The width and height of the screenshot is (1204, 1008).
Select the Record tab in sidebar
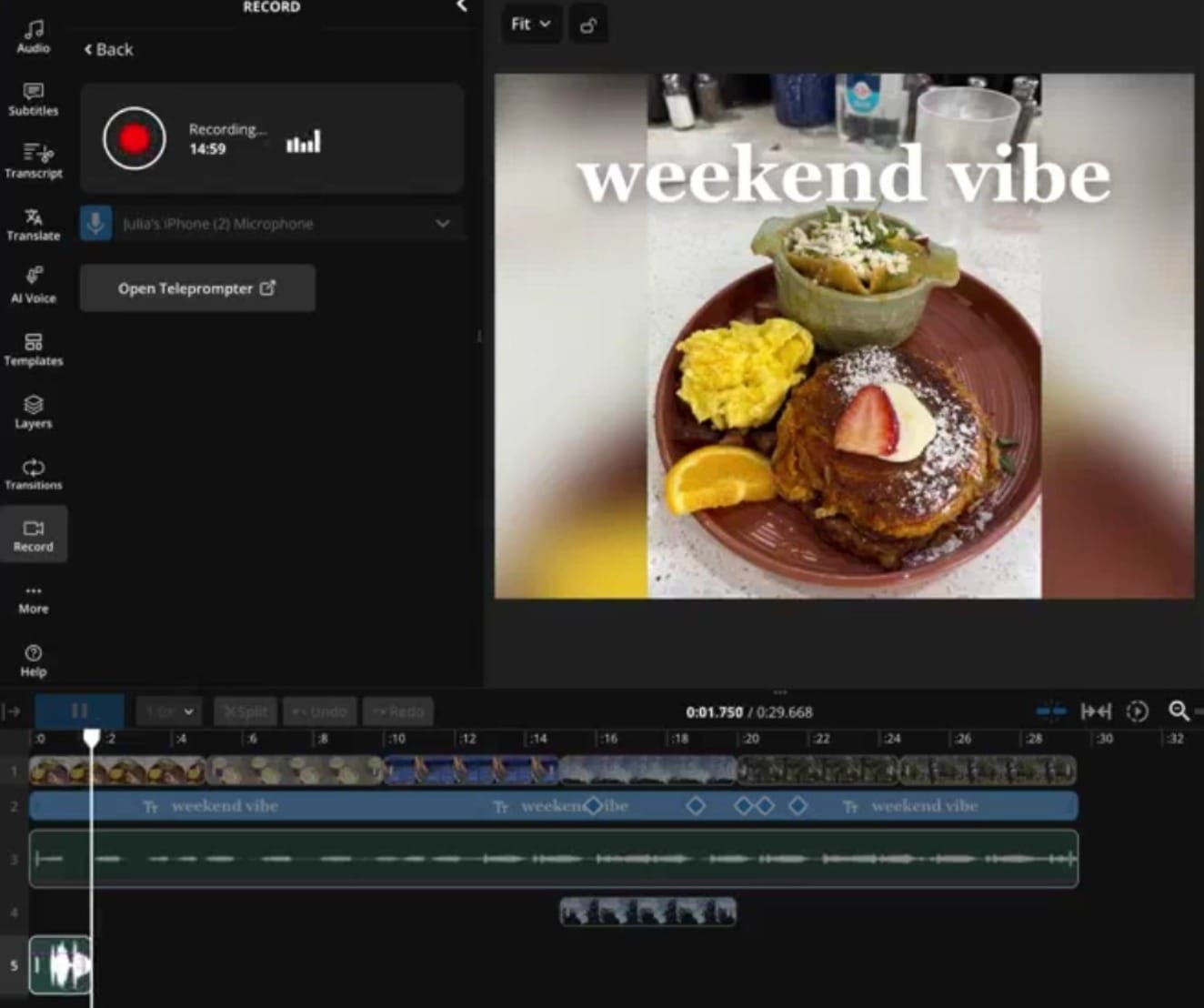pyautogui.click(x=34, y=535)
